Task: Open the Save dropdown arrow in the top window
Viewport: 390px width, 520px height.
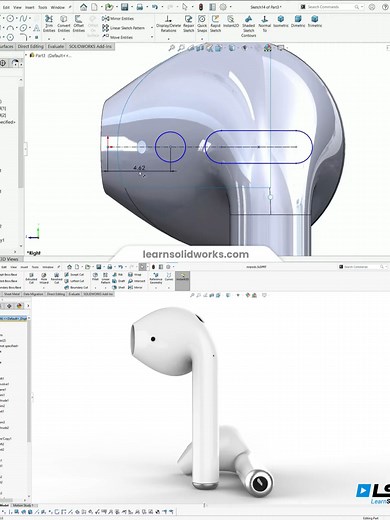Action: [132, 7]
